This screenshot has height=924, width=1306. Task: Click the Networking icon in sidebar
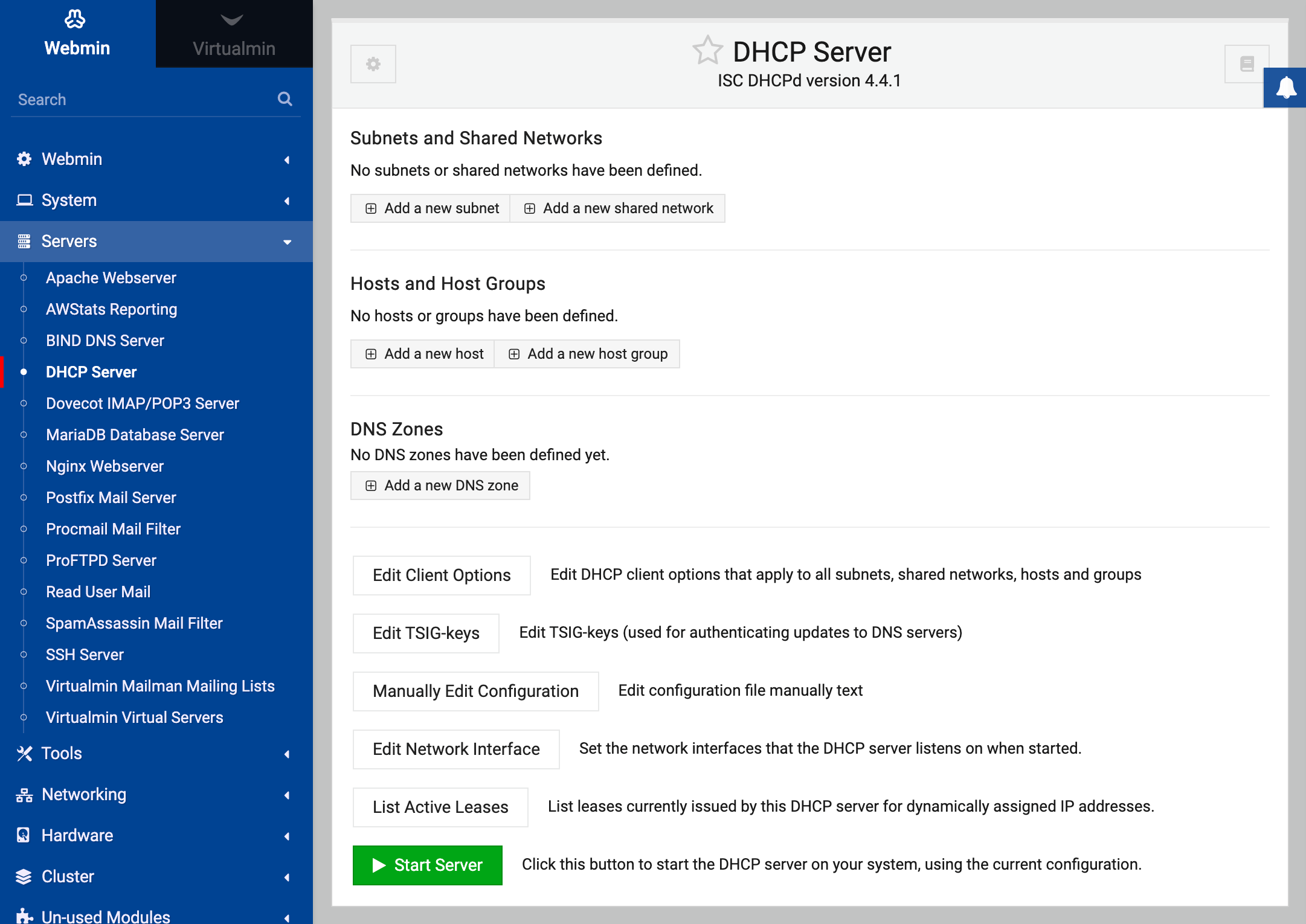point(24,795)
